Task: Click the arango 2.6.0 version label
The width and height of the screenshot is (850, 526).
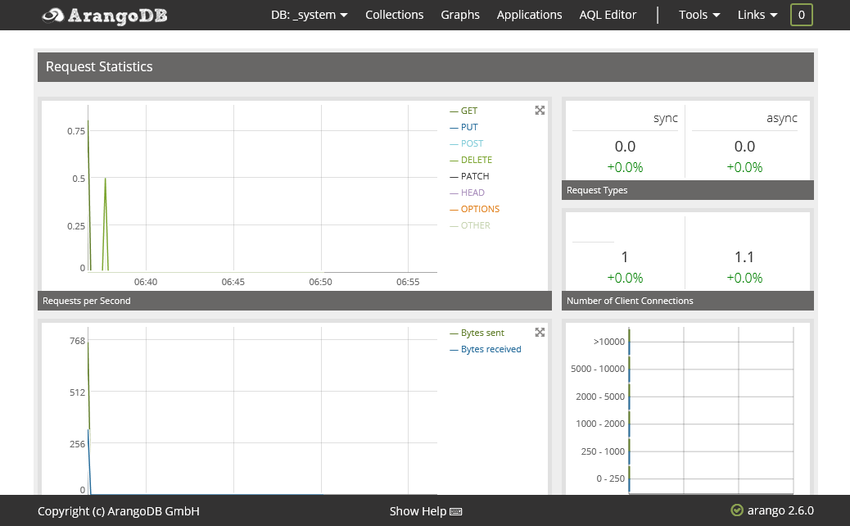Action: coord(780,510)
